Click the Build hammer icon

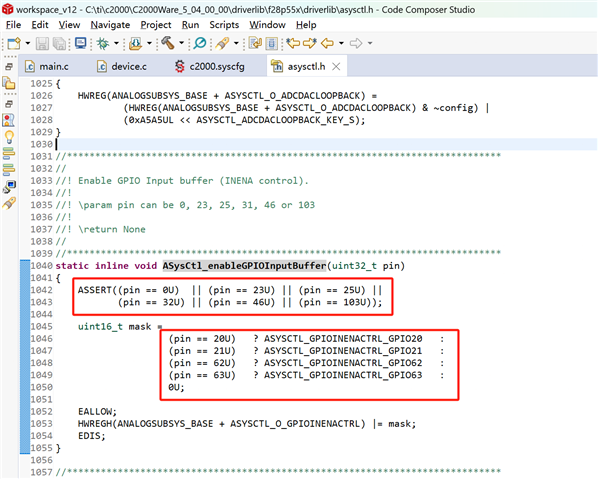pyautogui.click(x=167, y=43)
